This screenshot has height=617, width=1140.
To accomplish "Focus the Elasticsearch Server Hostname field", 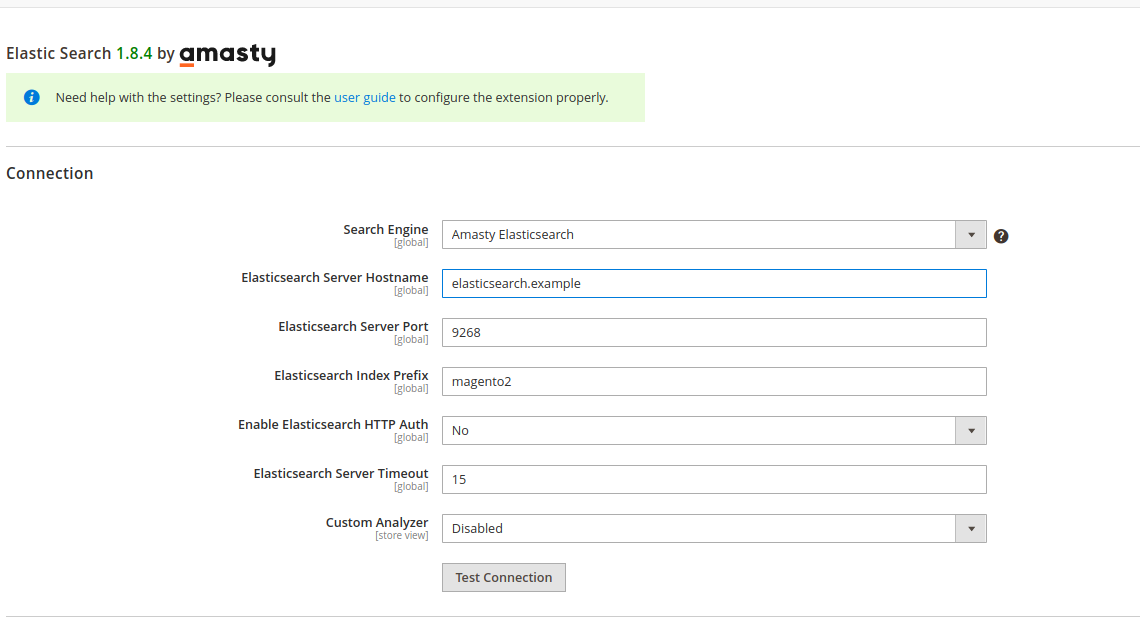I will (714, 283).
